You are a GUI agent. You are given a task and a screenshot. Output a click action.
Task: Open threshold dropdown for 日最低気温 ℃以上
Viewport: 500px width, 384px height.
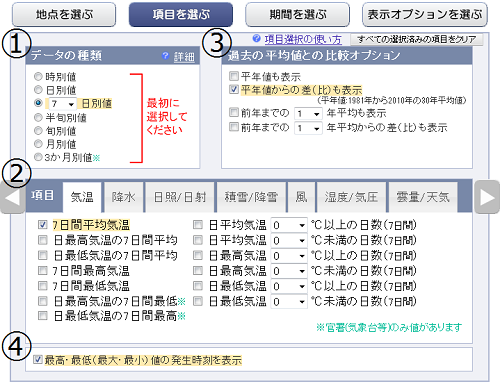[289, 286]
